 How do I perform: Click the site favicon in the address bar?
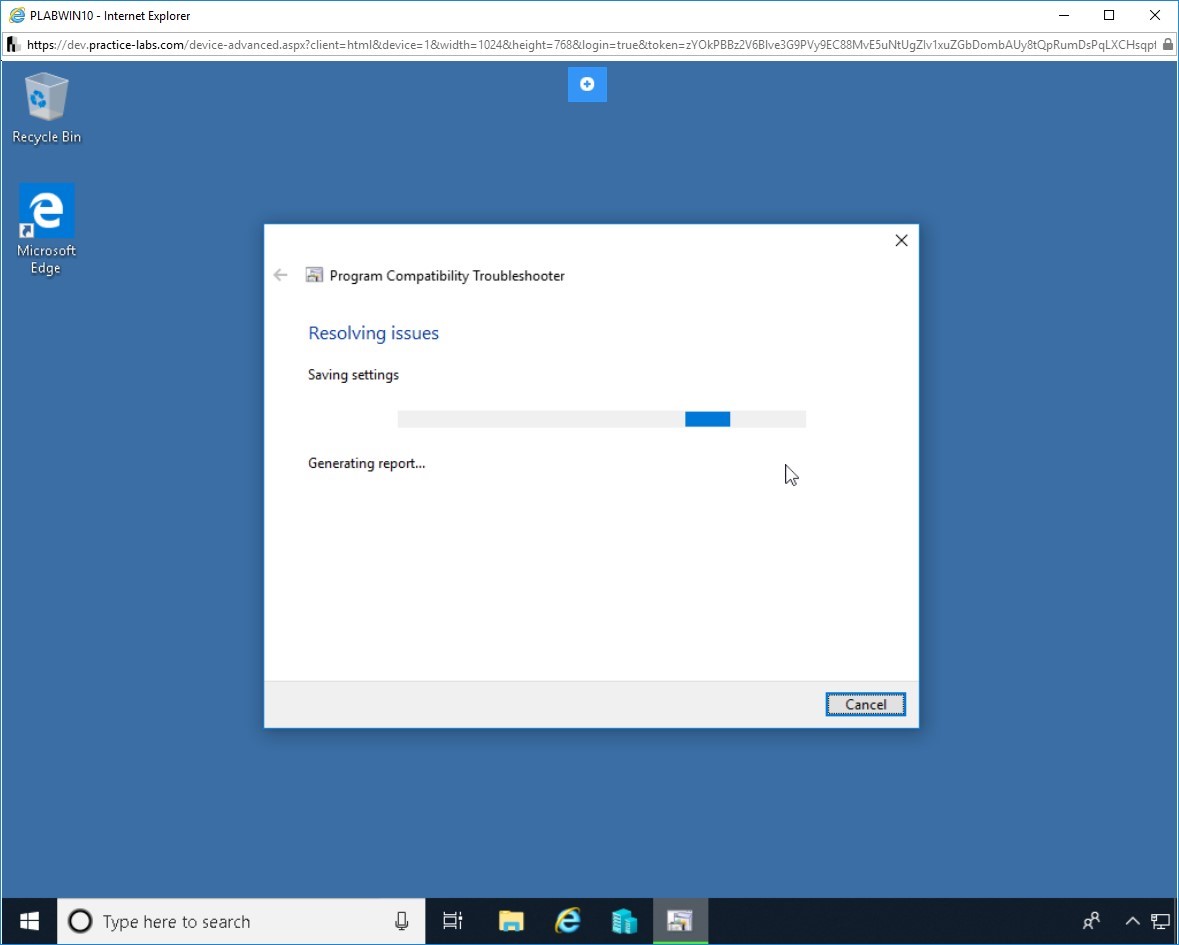14,44
